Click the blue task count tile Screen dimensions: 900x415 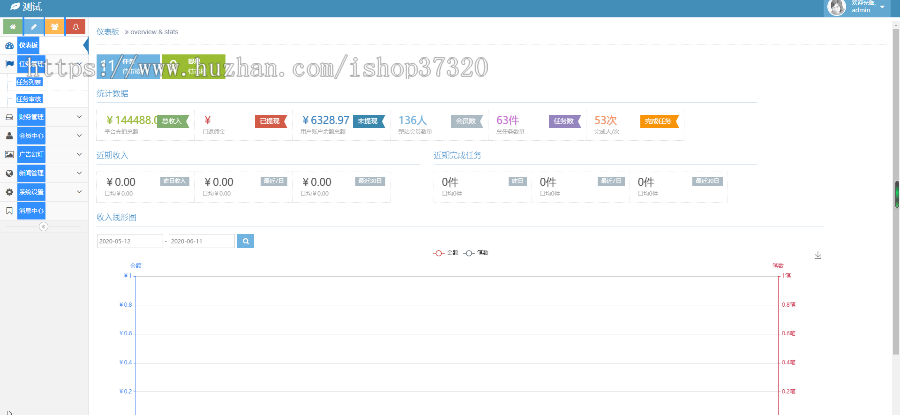pyautogui.click(x=128, y=66)
